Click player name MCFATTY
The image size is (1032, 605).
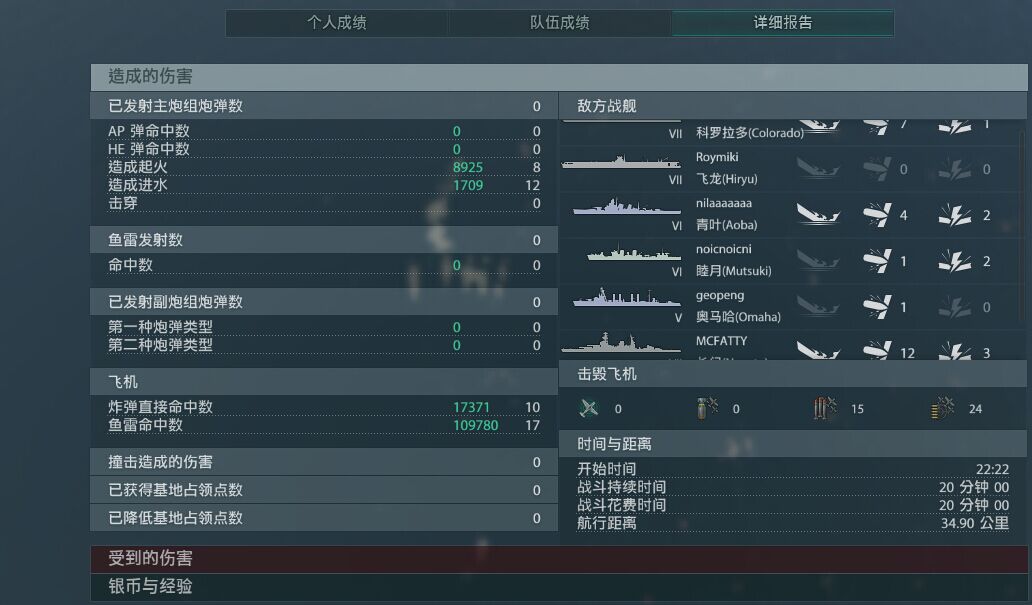pyautogui.click(x=721, y=341)
